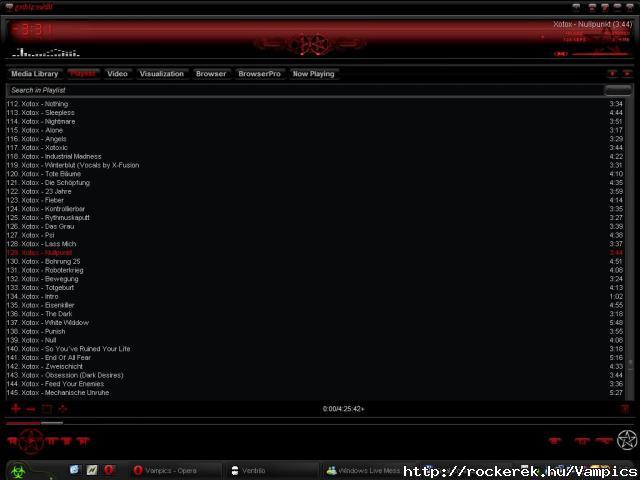Select track 137. Xotox - White Widdow

(x=314, y=323)
